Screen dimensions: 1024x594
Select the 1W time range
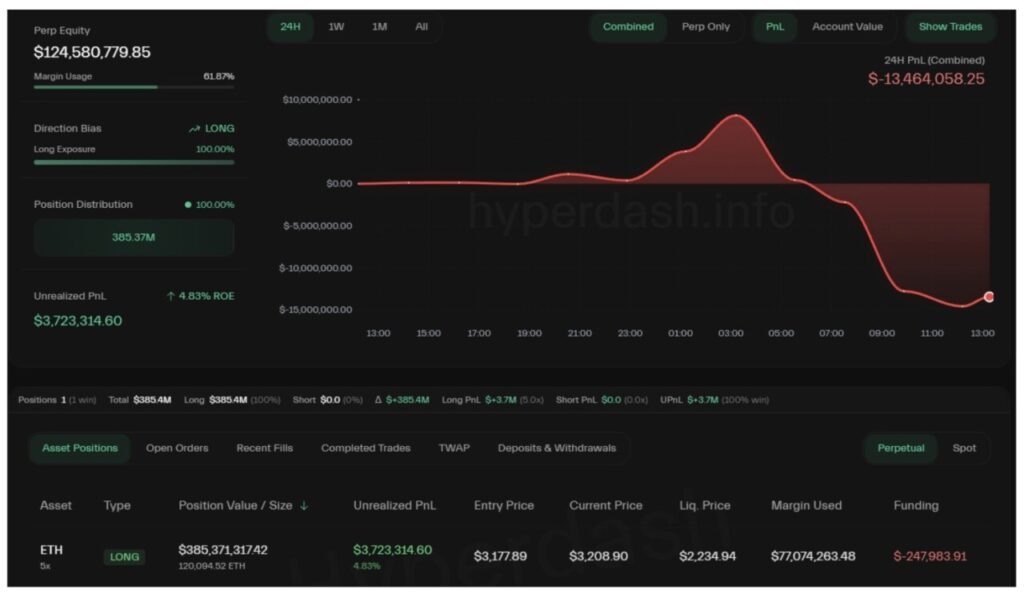tap(336, 27)
